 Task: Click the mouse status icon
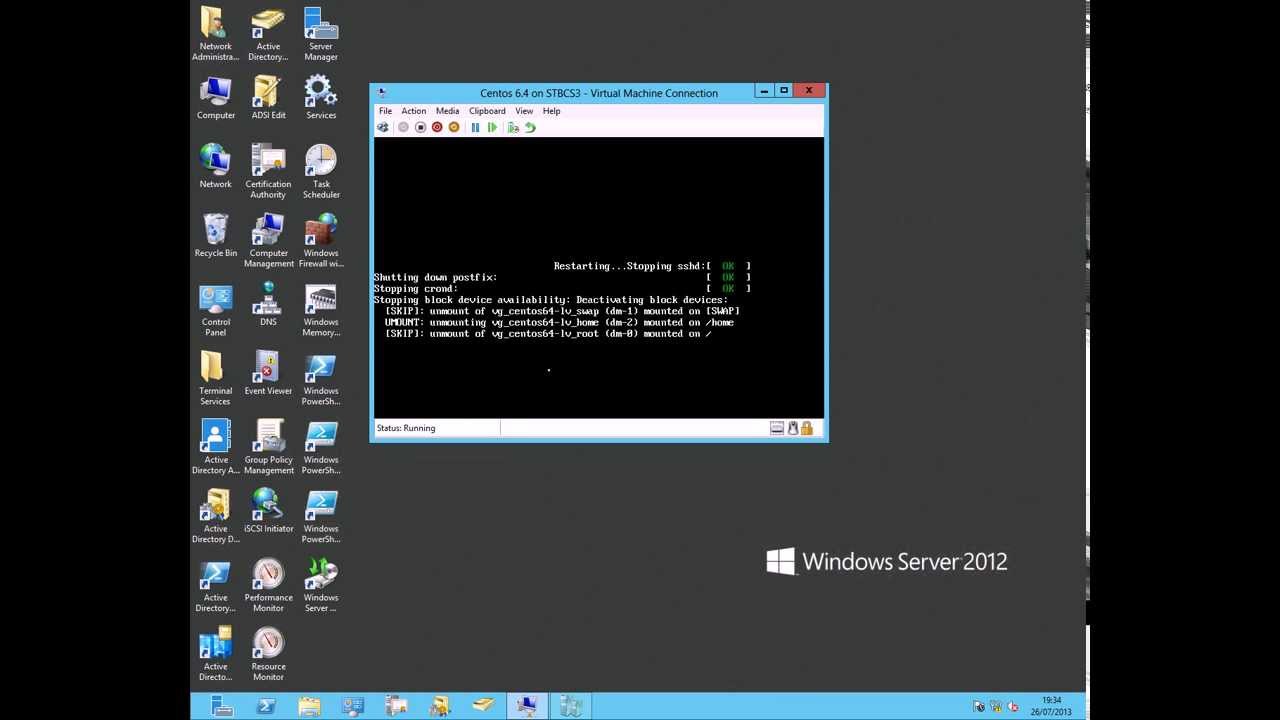[x=793, y=428]
